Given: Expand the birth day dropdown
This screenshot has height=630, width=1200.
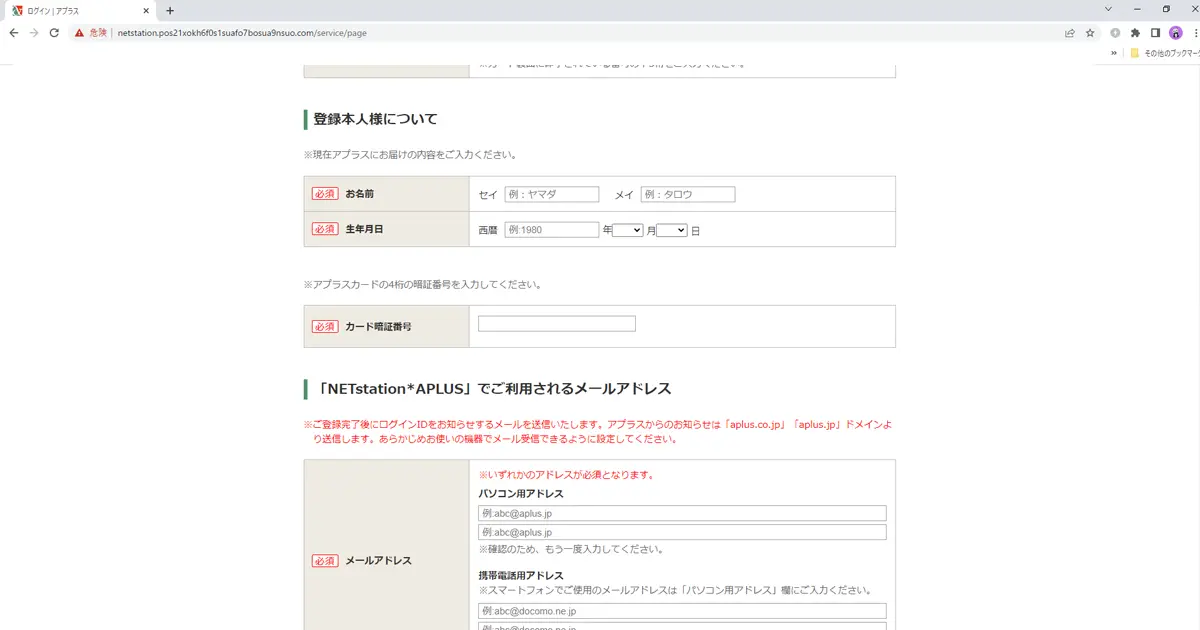Looking at the screenshot, I should click(x=672, y=230).
